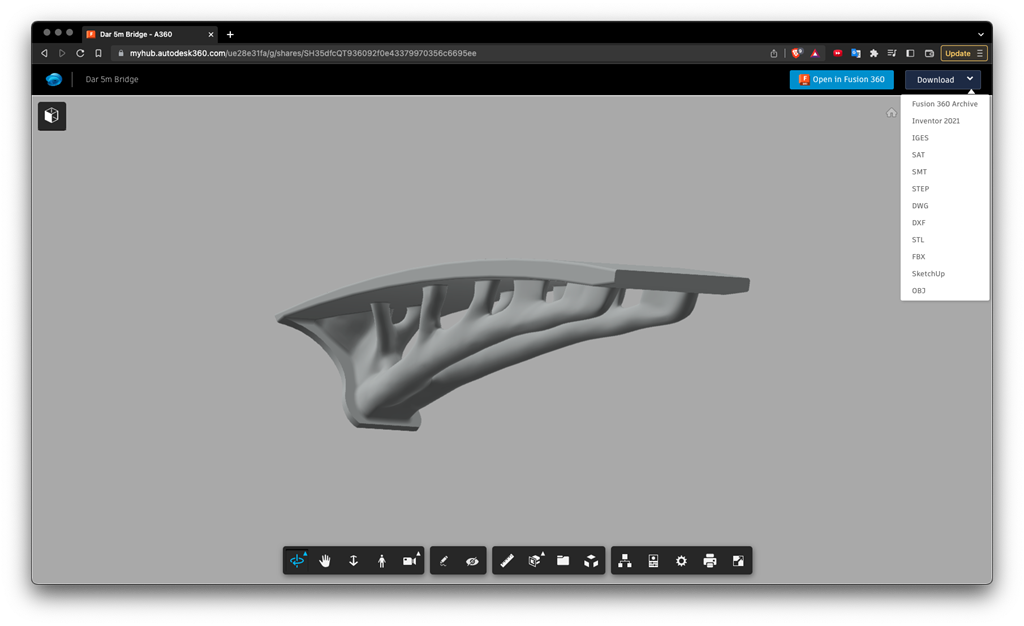The width and height of the screenshot is (1024, 626).
Task: Toggle the hide/show eye icon
Action: pos(472,561)
